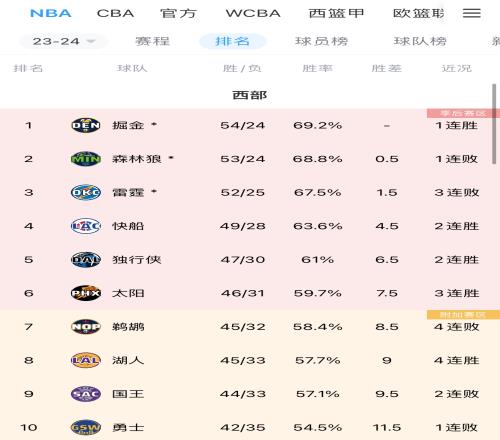This screenshot has width=500, height=440.
Task: Tap the Warriors GSW logo
Action: click(86, 427)
